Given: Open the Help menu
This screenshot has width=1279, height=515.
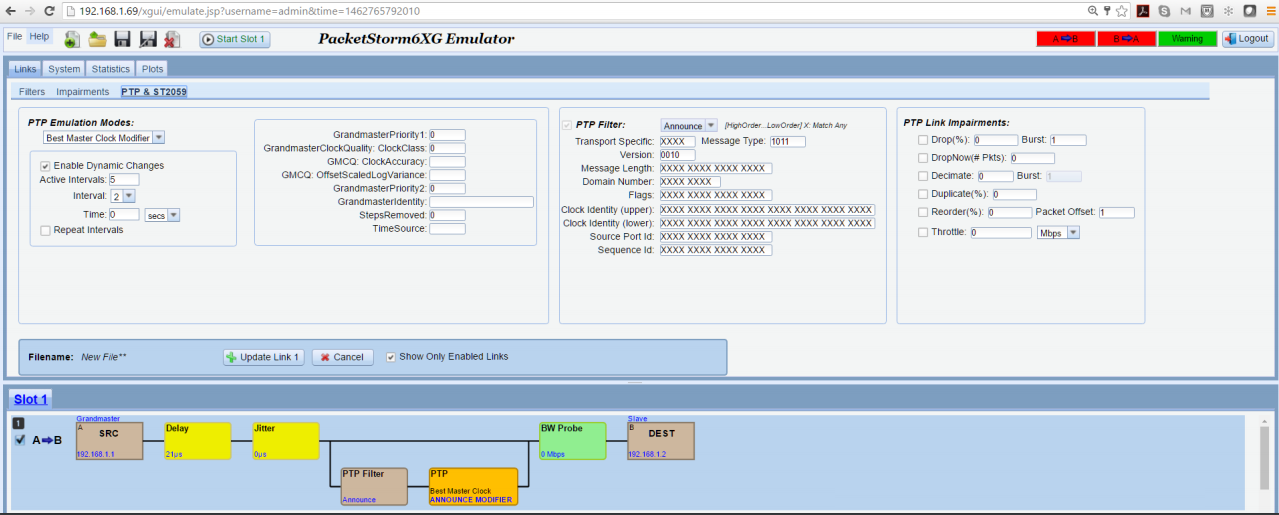Looking at the screenshot, I should click(39, 36).
